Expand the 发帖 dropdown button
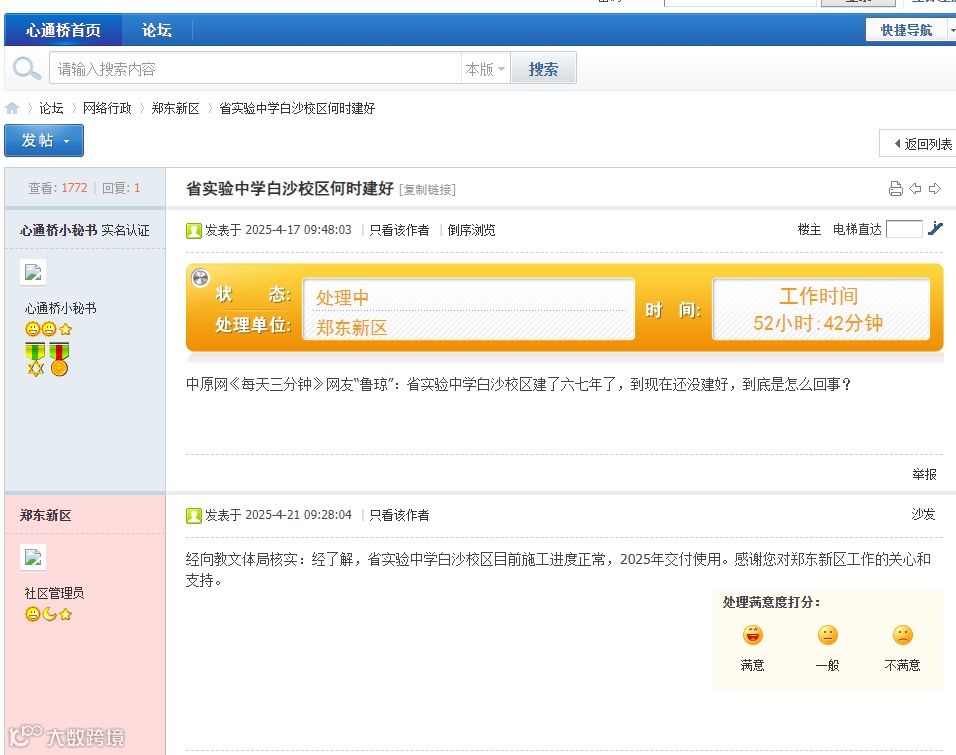Screen dimensions: 956x755 pyautogui.click(x=44, y=141)
